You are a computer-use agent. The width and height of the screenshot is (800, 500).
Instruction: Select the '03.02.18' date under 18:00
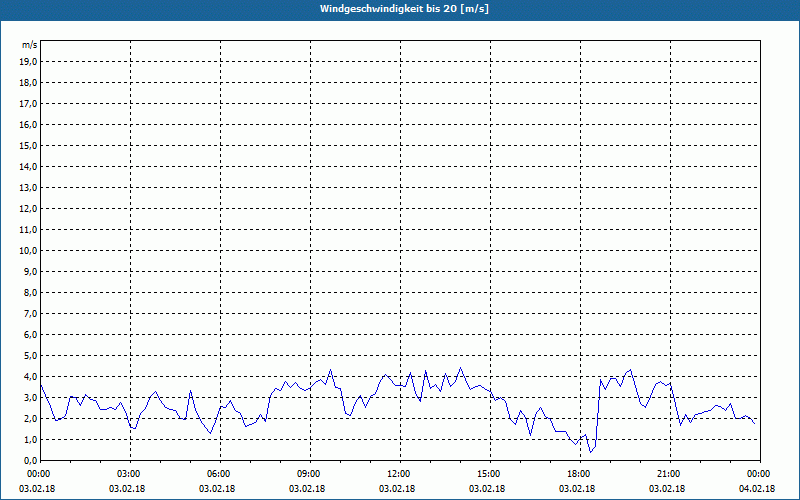[x=577, y=488]
